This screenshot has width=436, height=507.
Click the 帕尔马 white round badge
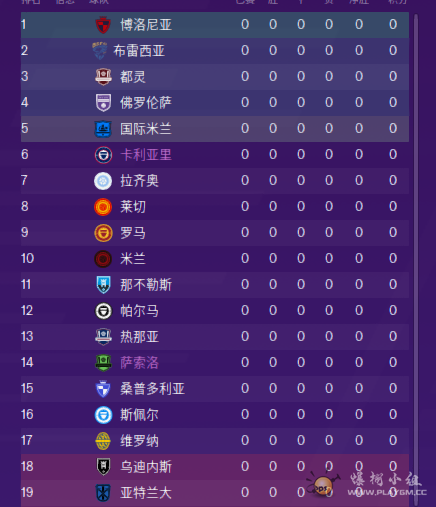(103, 311)
